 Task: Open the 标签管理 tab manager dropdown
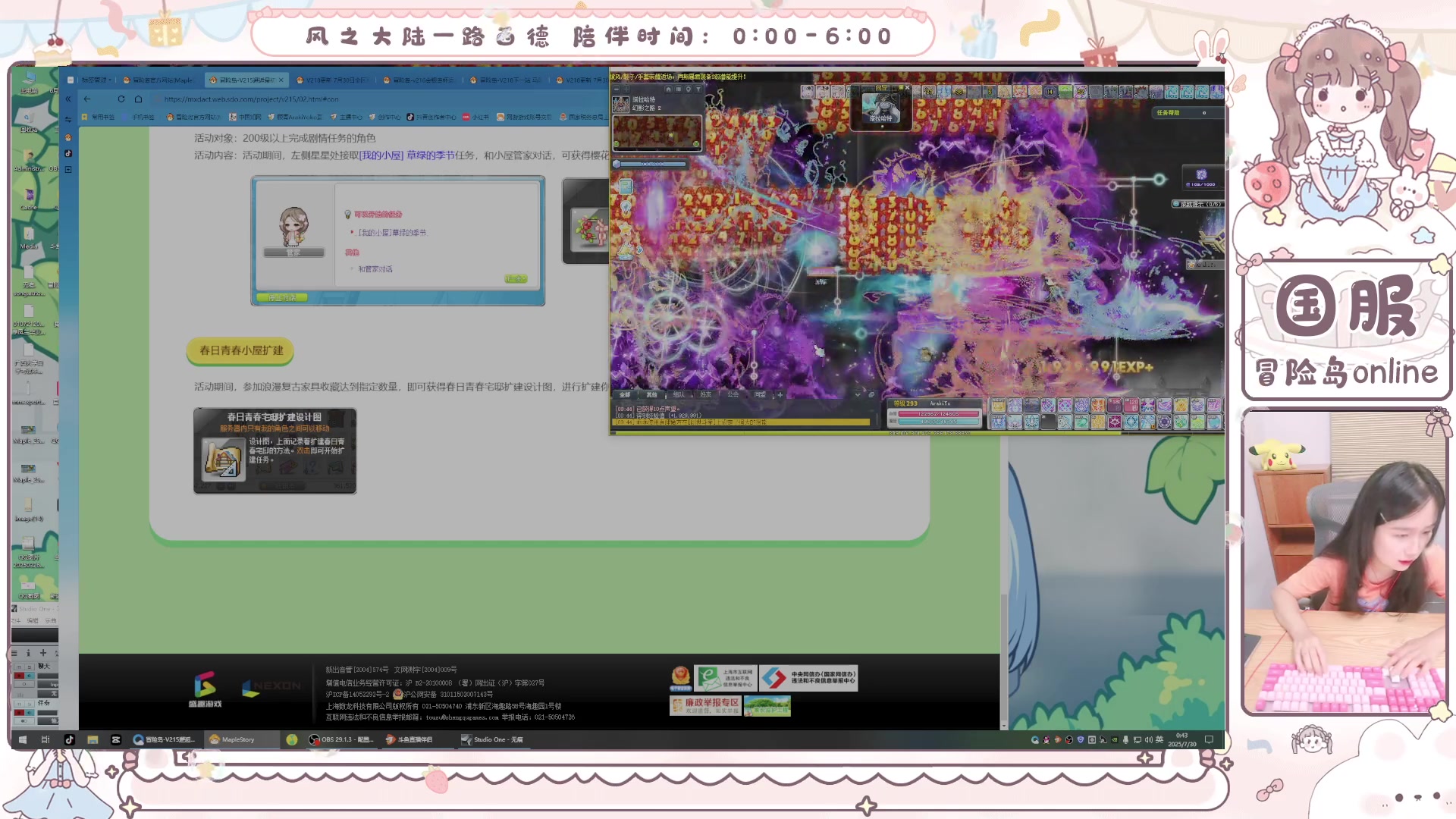(95, 80)
